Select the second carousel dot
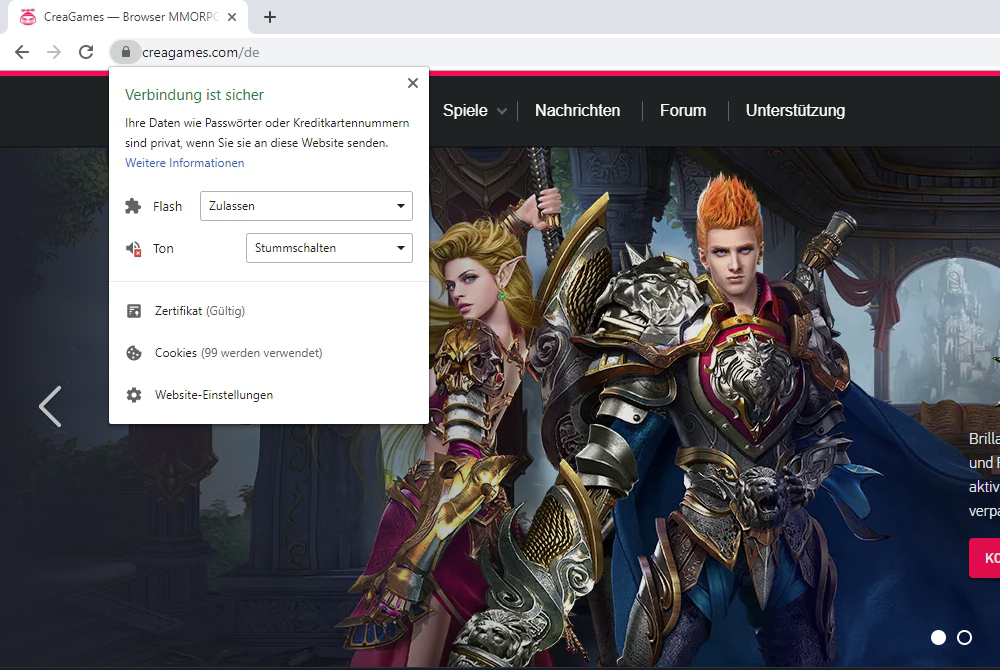The width and height of the screenshot is (1000, 670). click(x=964, y=637)
